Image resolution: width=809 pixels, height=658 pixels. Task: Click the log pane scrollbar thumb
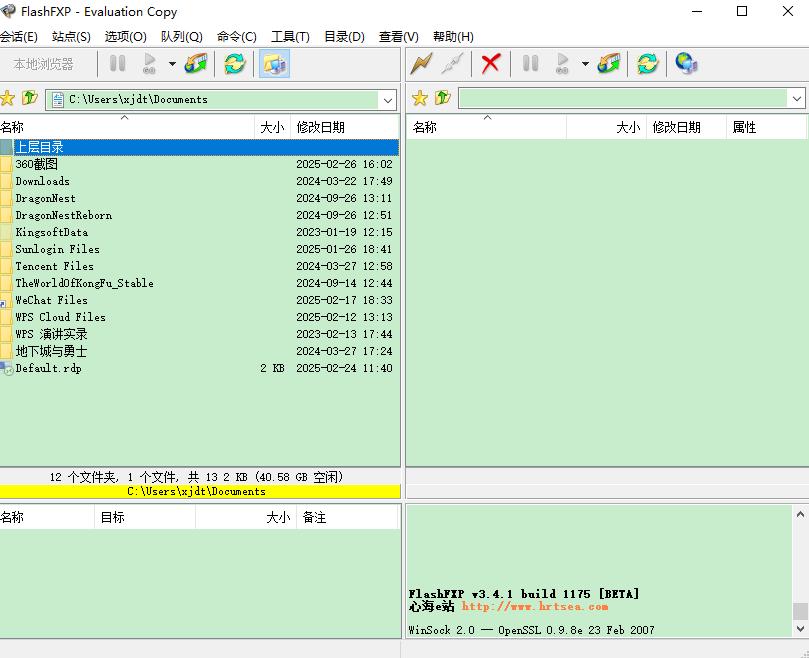800,611
